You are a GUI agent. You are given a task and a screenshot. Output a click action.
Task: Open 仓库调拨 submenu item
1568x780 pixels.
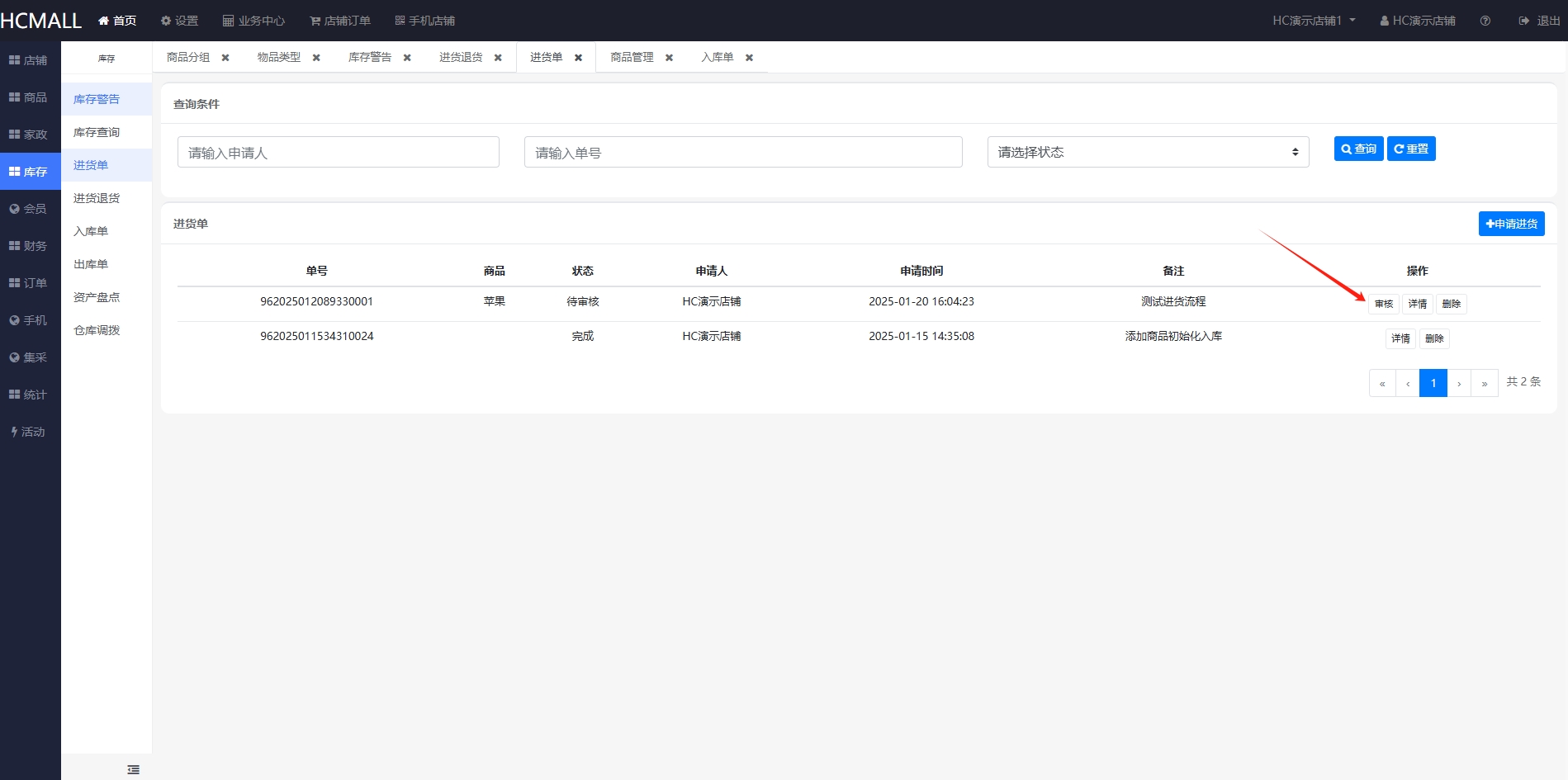point(107,330)
